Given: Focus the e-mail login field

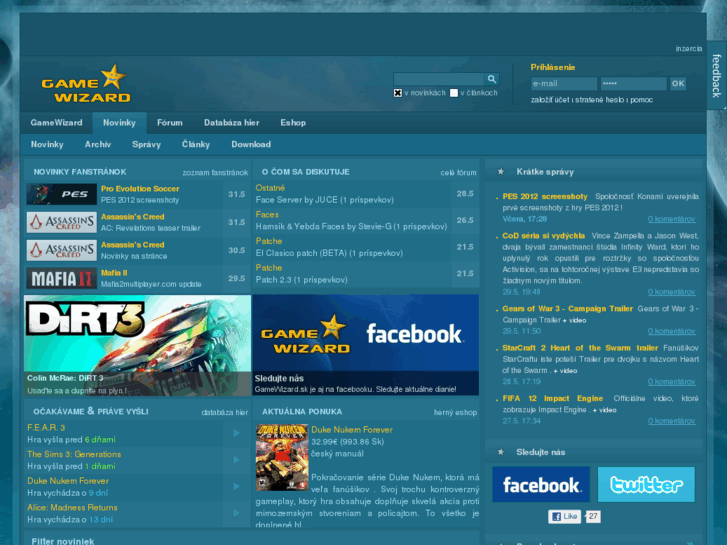Looking at the screenshot, I should click(564, 83).
